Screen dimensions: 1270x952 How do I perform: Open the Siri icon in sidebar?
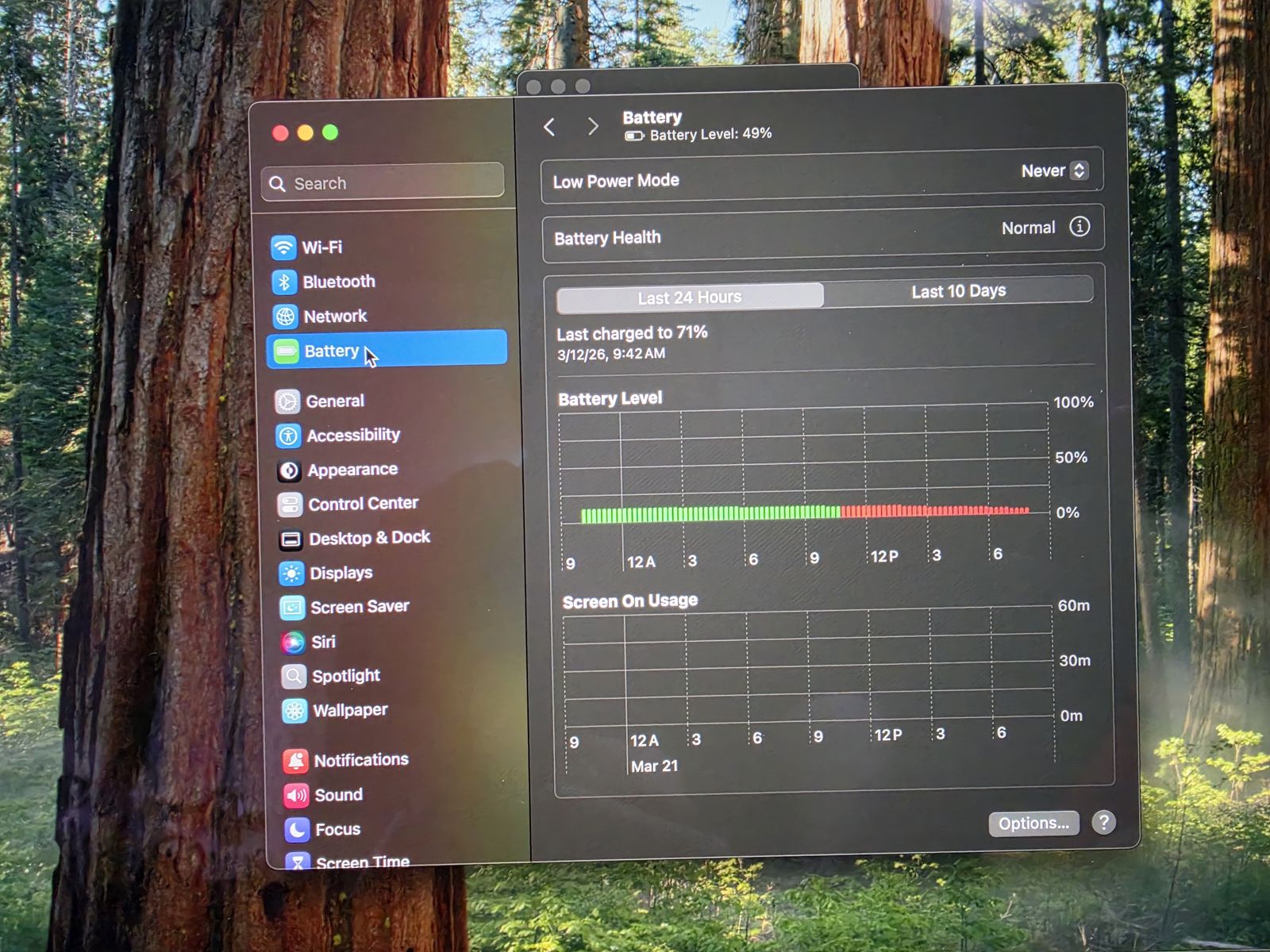[293, 642]
